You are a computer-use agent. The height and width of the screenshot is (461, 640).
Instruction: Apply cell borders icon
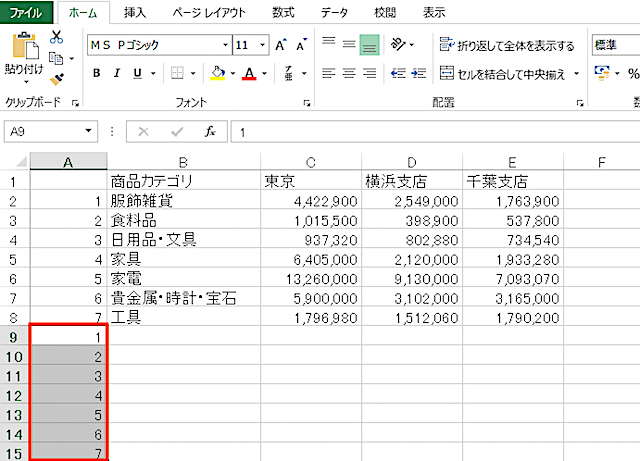(x=177, y=73)
